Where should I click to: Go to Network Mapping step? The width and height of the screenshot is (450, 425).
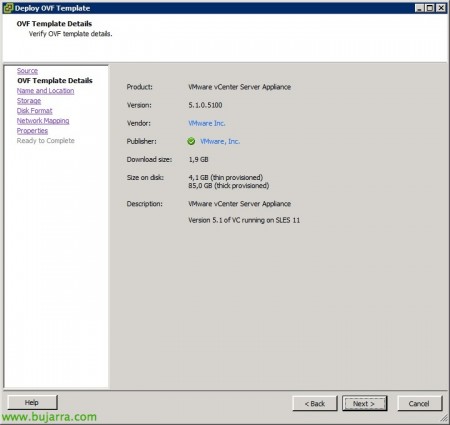[x=43, y=121]
